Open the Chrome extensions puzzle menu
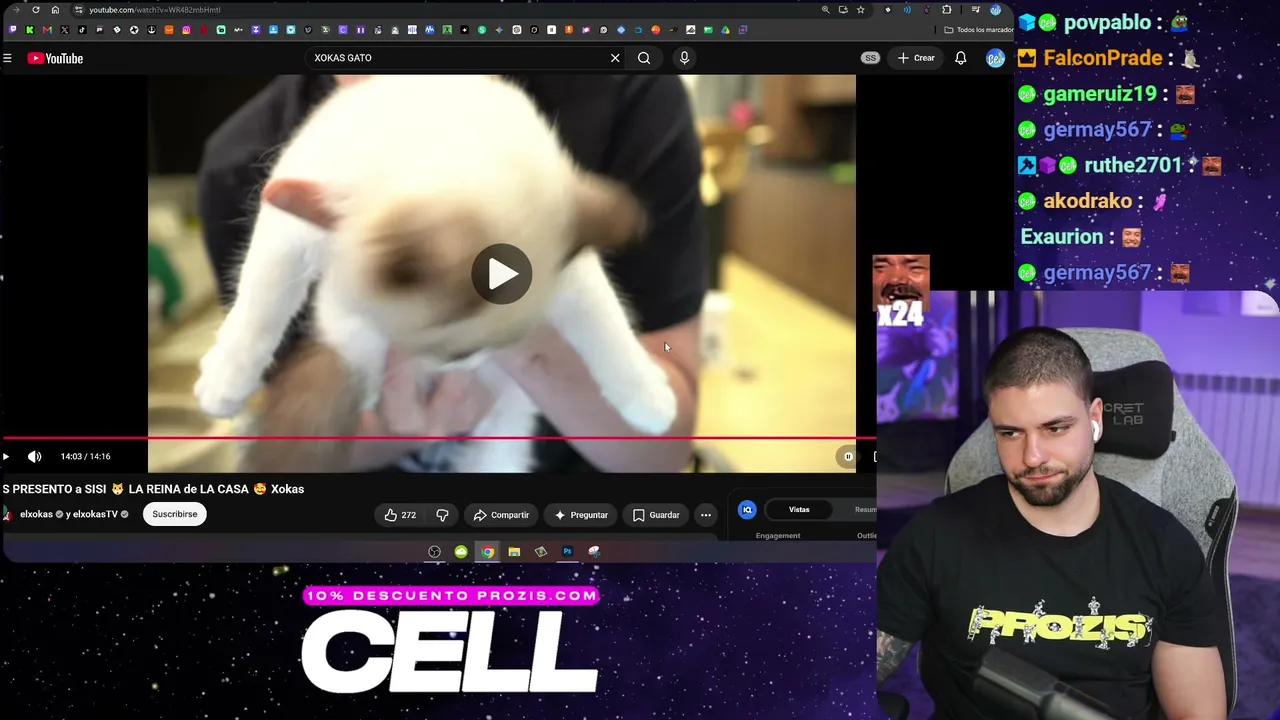The width and height of the screenshot is (1280, 720). tap(947, 10)
